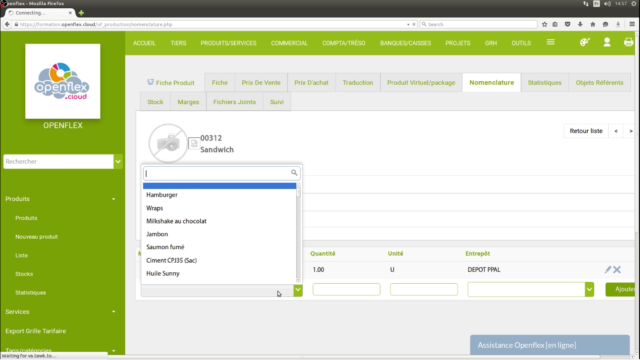Open the Entrepôt warehouse dropdown arrow
Image resolution: width=640 pixels, height=360 pixels.
point(589,289)
